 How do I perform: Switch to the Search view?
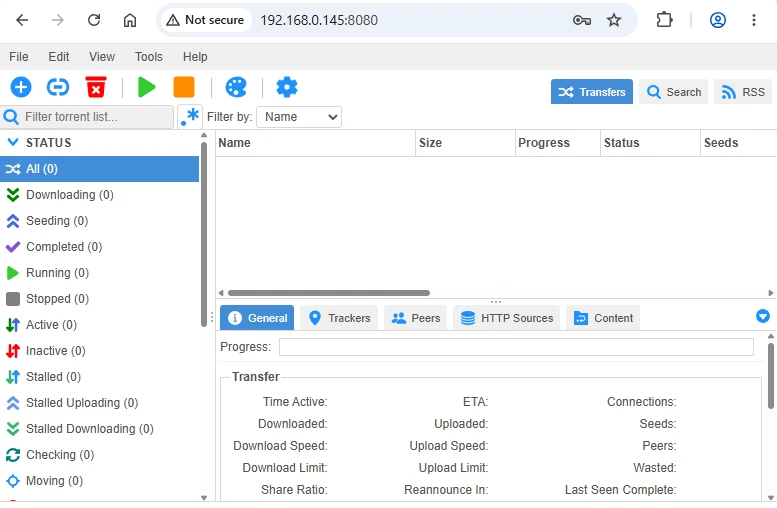click(674, 92)
